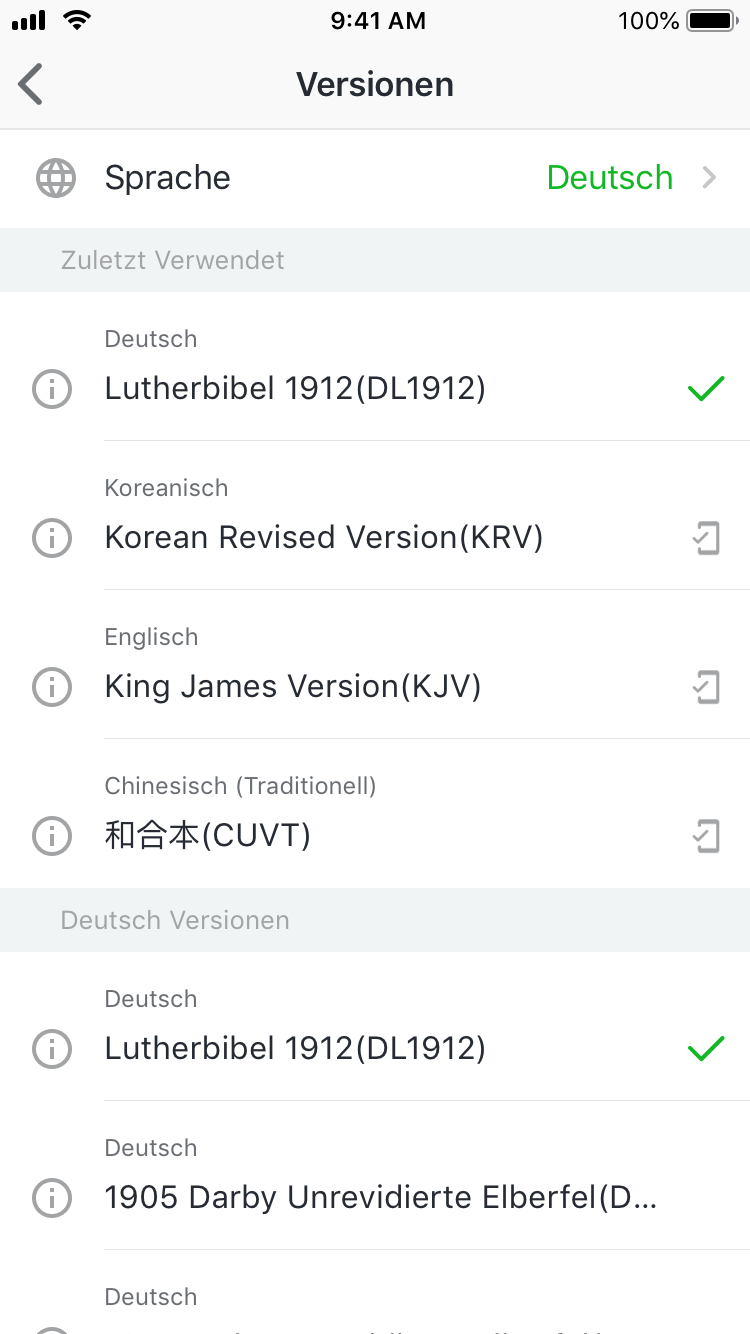Image resolution: width=750 pixels, height=1334 pixels.
Task: Open the Deutsch language selector
Action: click(609, 178)
